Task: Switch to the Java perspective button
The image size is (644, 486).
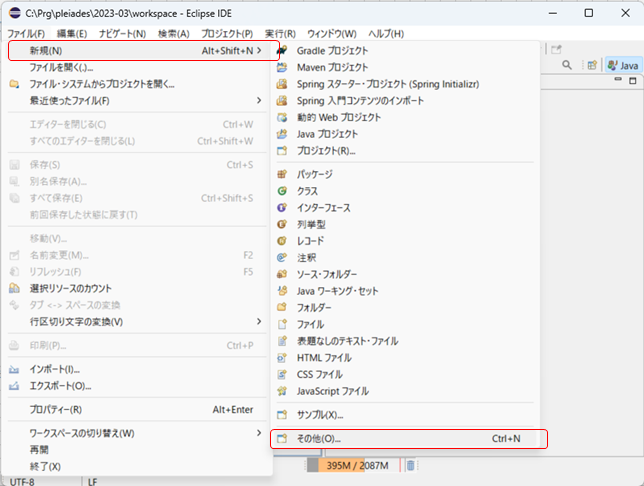Action: pyautogui.click(x=623, y=65)
